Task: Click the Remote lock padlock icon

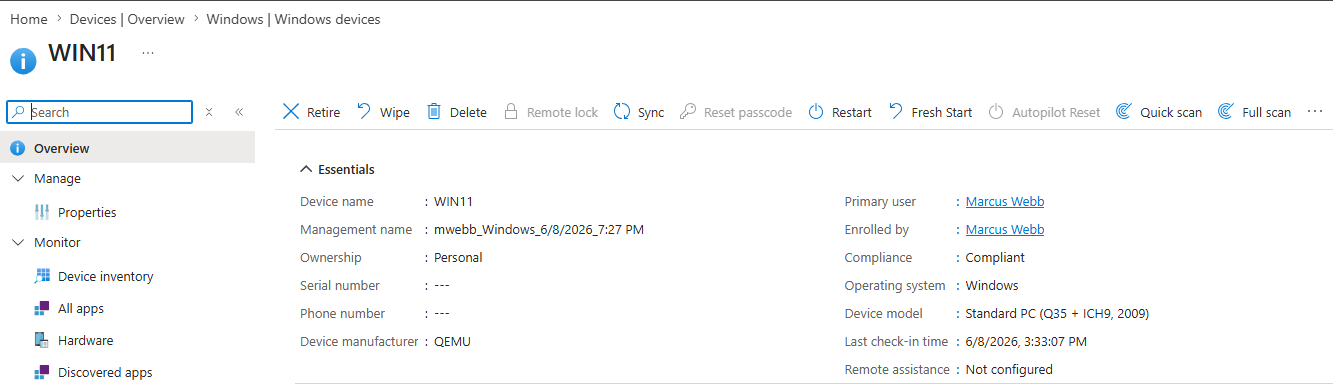Action: [511, 112]
